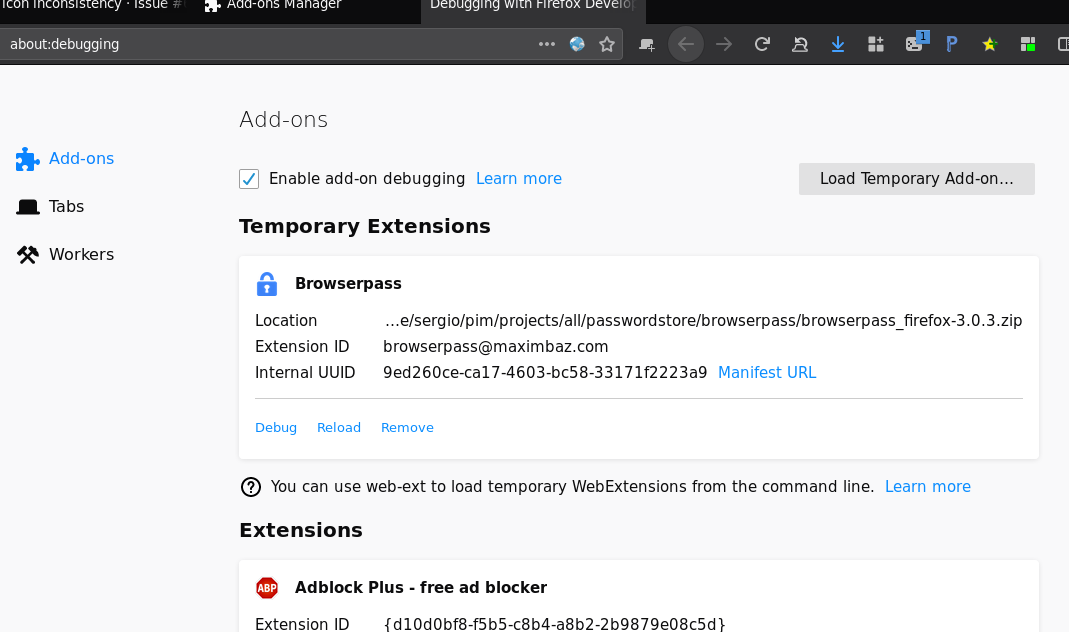Remove the Browserpass temporary extension
The width and height of the screenshot is (1069, 632).
[x=407, y=427]
